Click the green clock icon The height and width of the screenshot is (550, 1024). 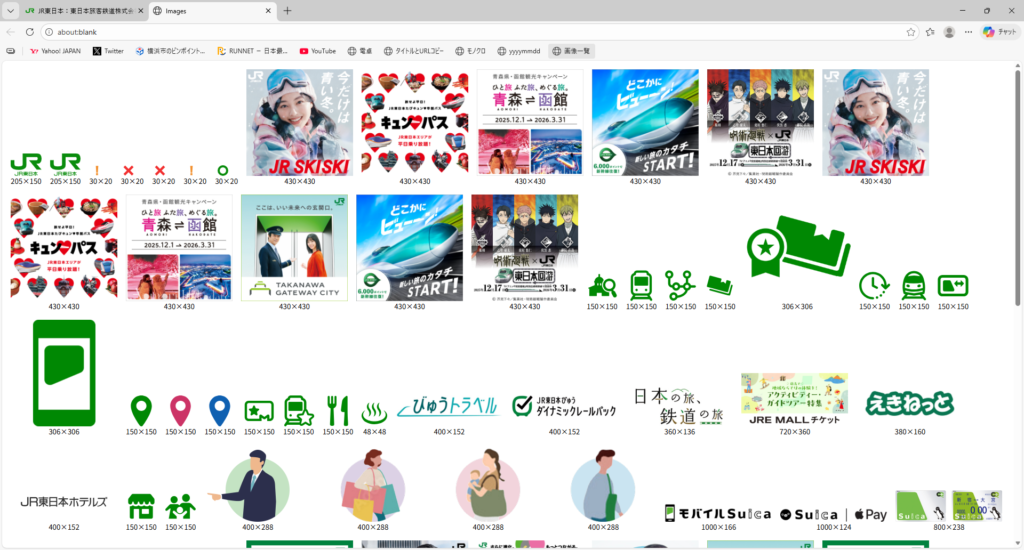point(874,286)
